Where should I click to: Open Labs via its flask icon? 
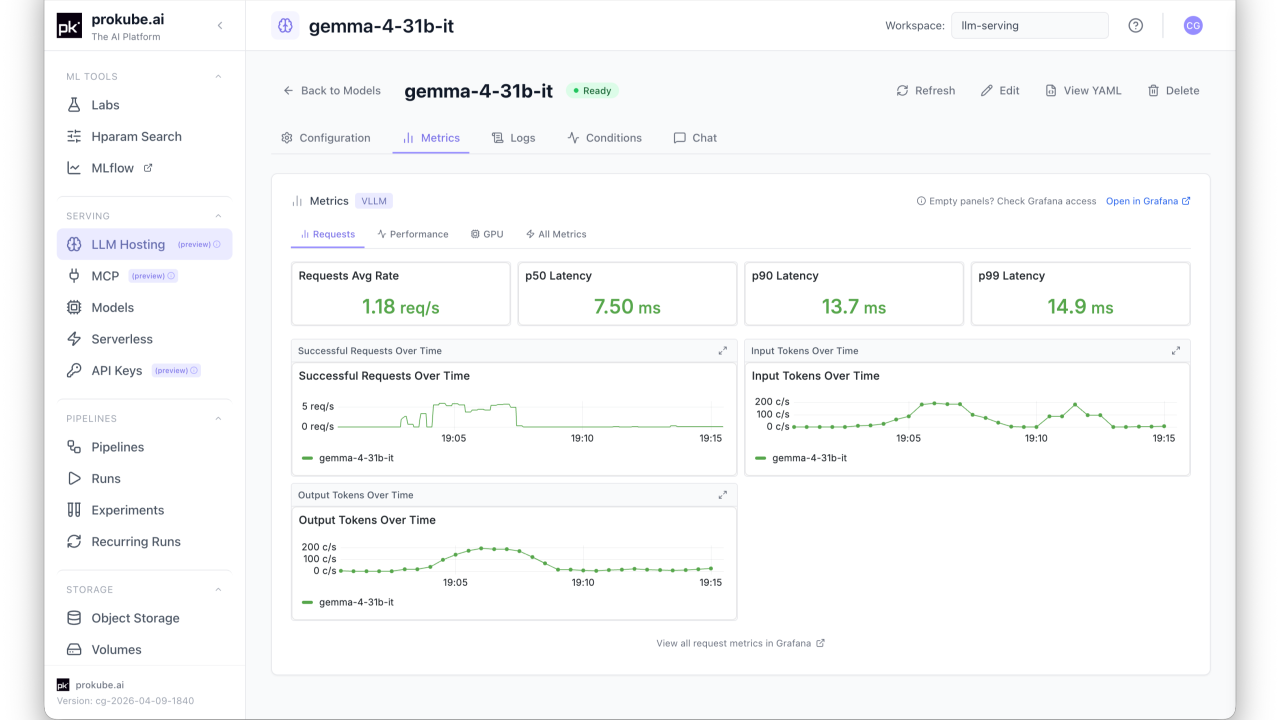pos(74,105)
